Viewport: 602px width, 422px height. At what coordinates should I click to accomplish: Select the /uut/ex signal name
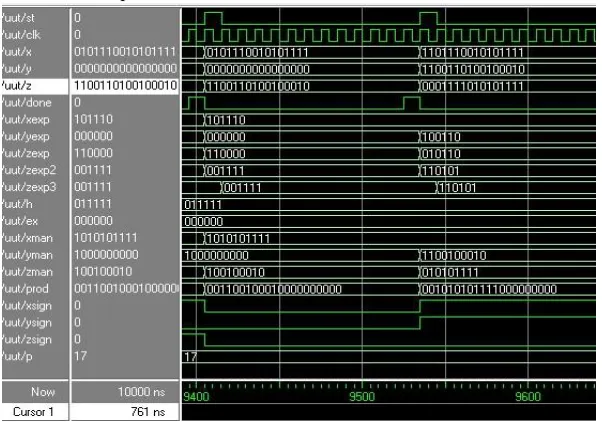(x=19, y=221)
